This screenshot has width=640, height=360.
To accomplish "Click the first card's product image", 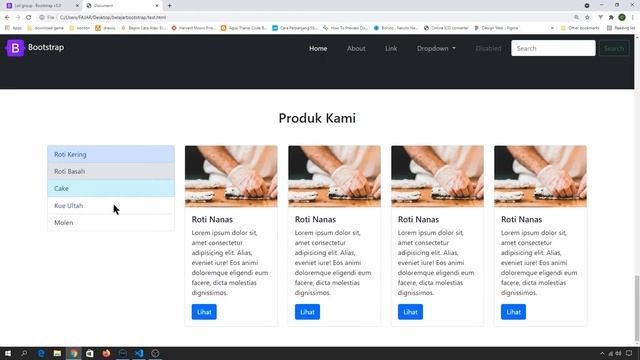I will click(231, 176).
